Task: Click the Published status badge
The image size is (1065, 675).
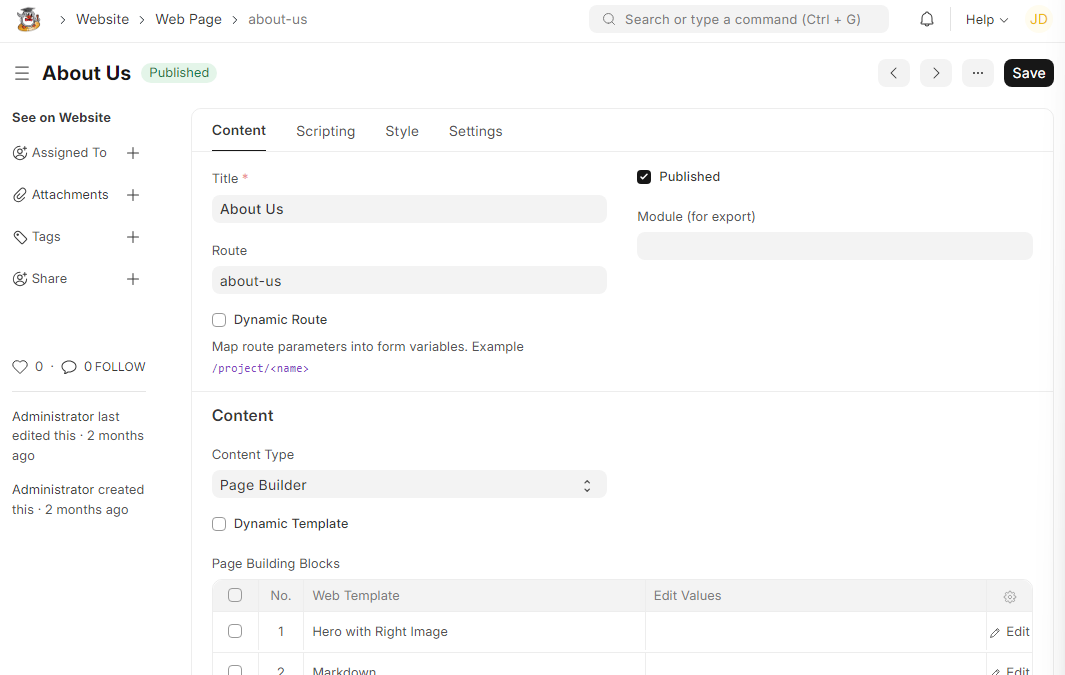Action: point(179,73)
